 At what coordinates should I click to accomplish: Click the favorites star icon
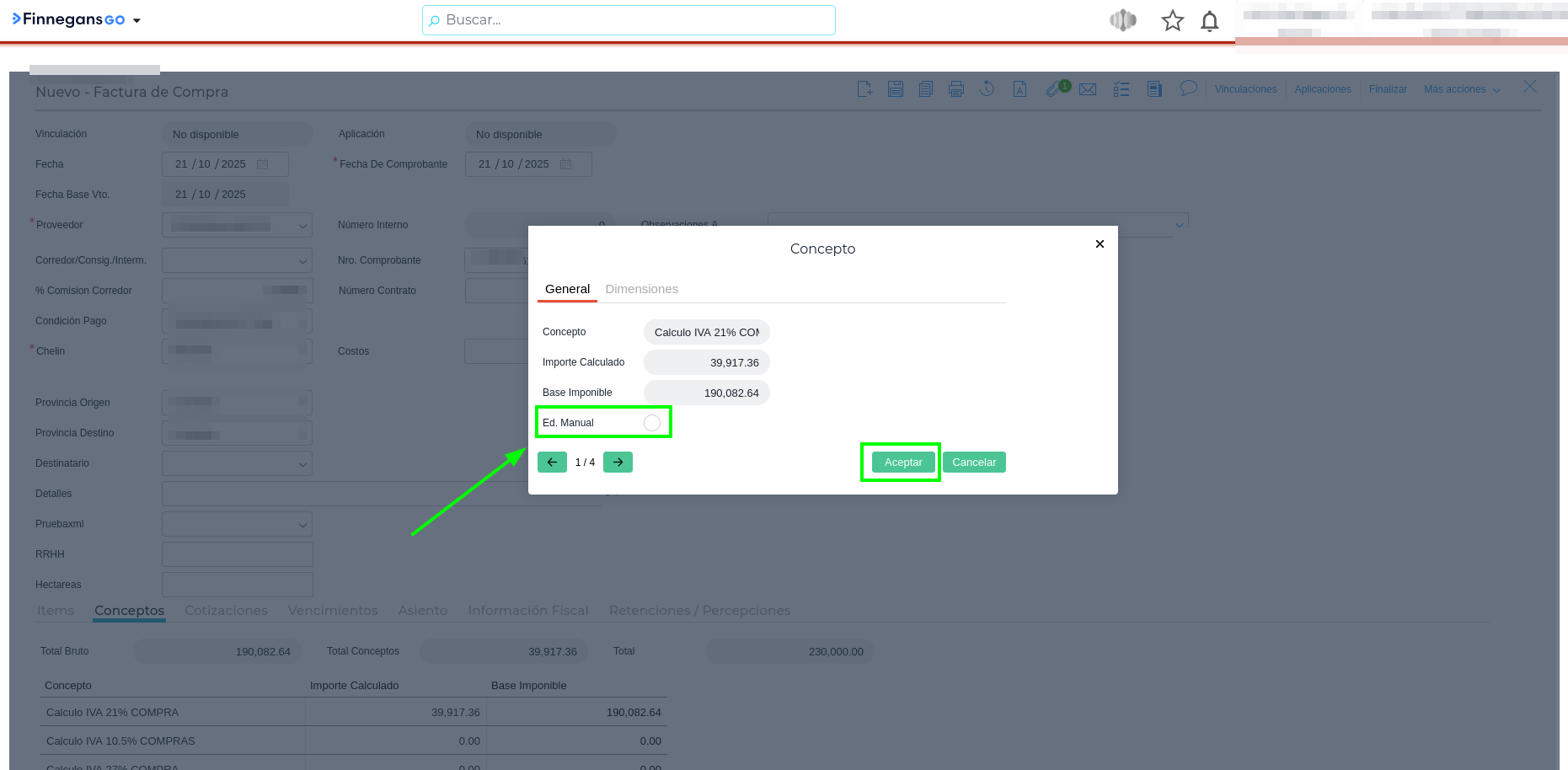point(1172,21)
